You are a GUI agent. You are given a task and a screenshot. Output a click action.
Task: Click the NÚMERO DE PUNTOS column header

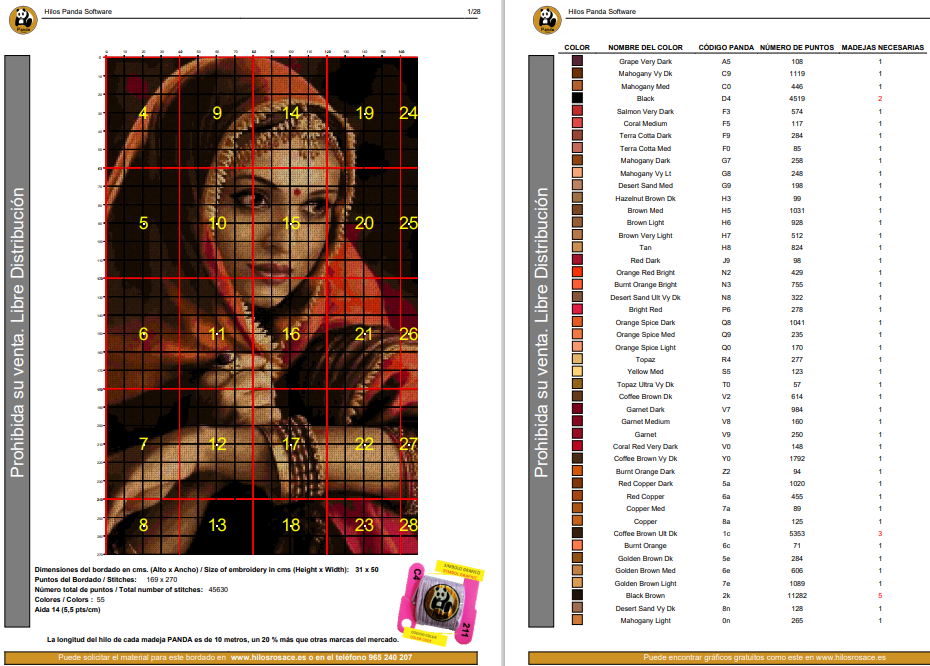coord(797,47)
